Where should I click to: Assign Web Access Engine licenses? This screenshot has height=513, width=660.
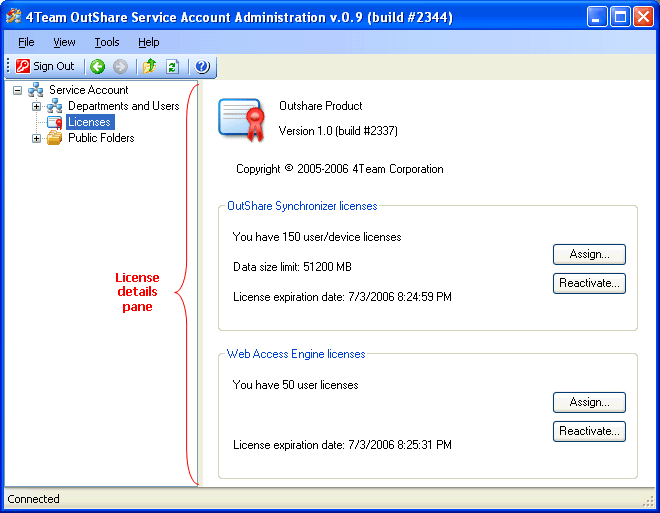click(589, 402)
